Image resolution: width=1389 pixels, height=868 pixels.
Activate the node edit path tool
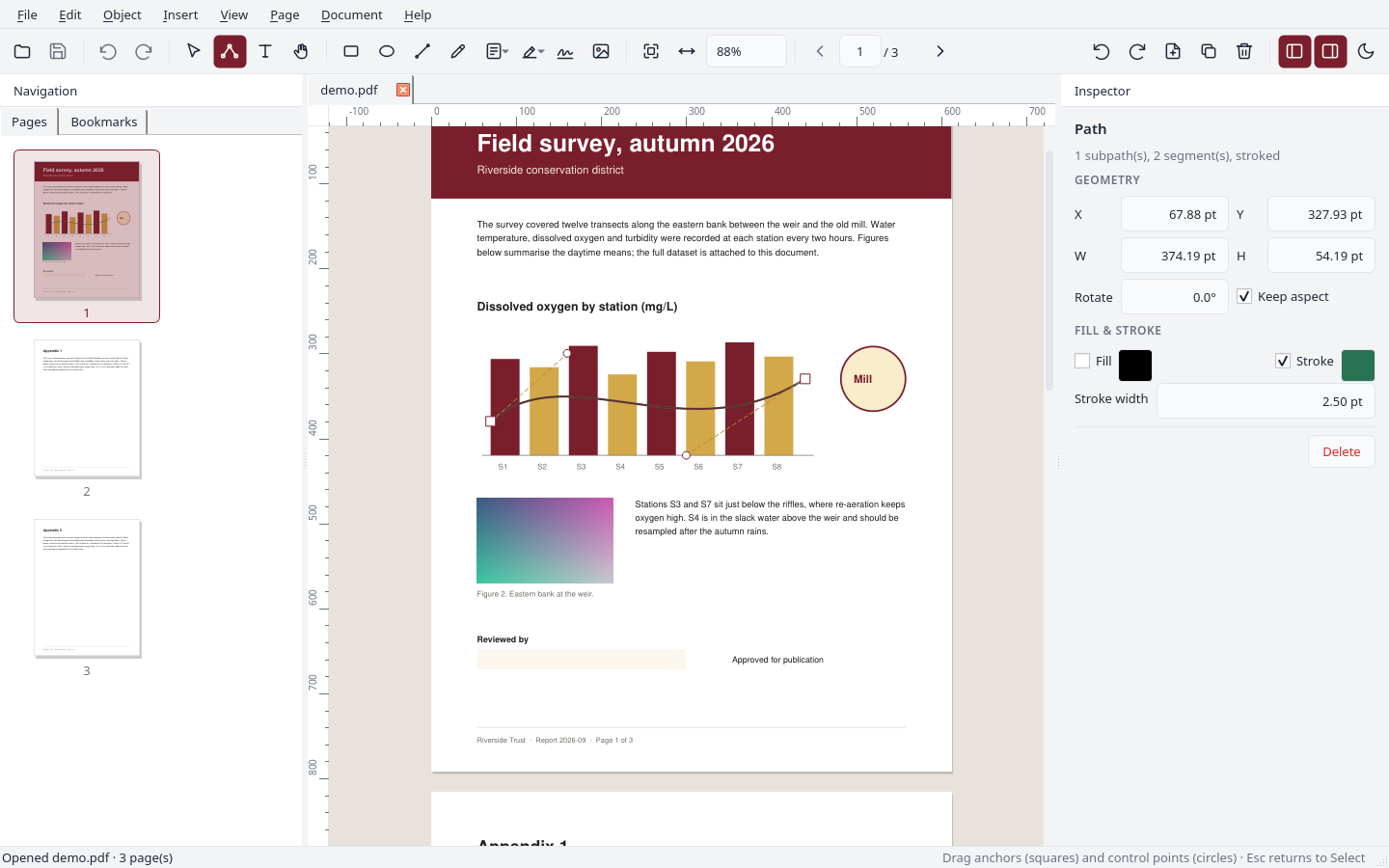(230, 51)
